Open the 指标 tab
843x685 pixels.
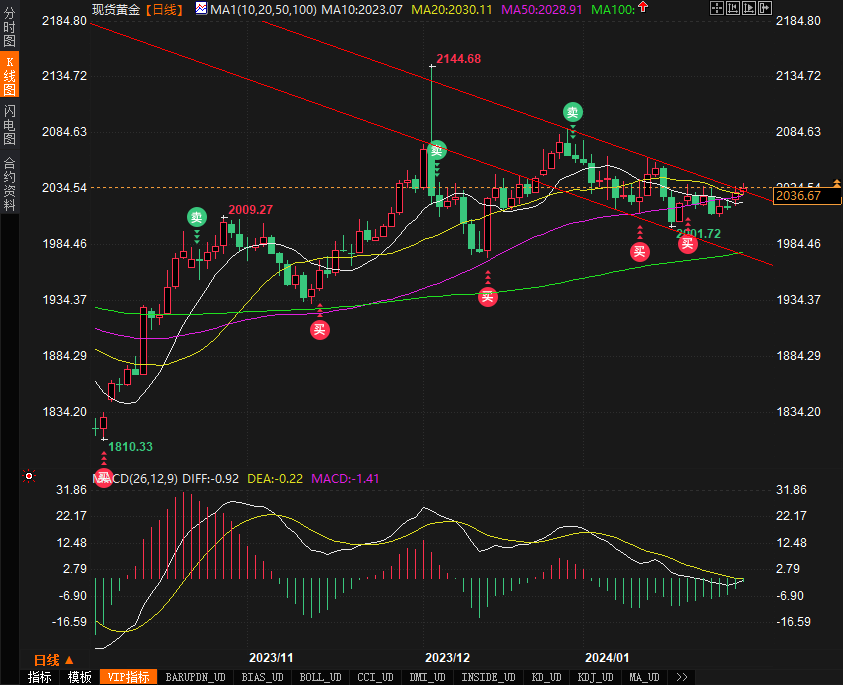coord(40,677)
